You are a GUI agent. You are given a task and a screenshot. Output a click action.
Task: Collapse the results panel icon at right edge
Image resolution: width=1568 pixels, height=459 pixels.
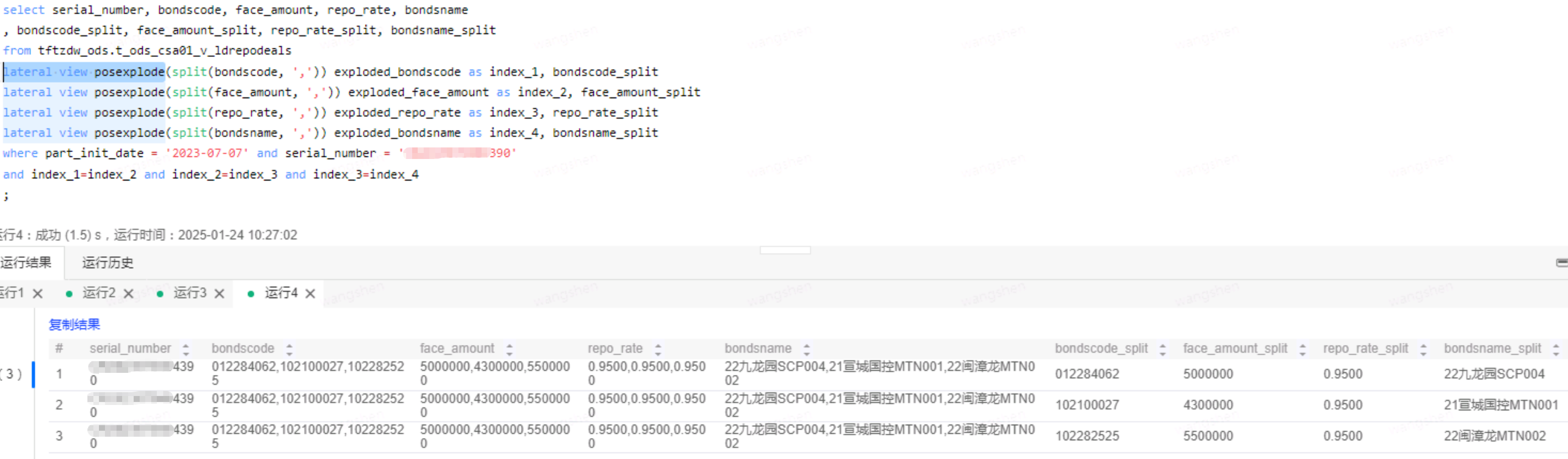1562,262
